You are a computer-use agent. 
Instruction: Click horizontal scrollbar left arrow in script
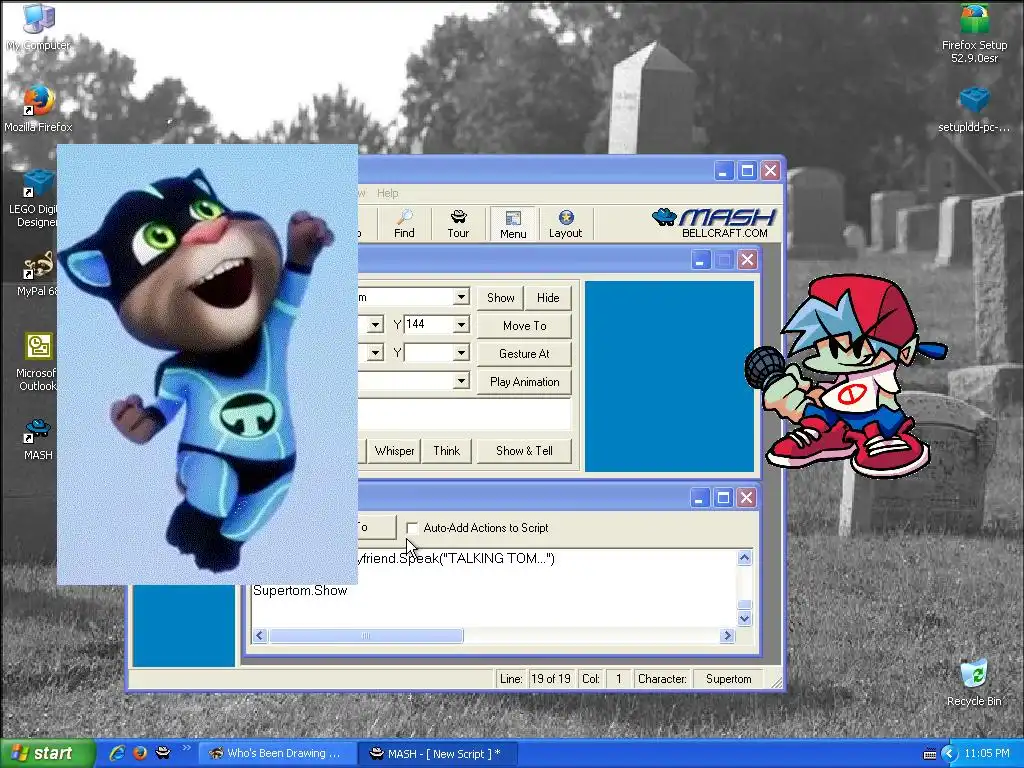tap(260, 635)
